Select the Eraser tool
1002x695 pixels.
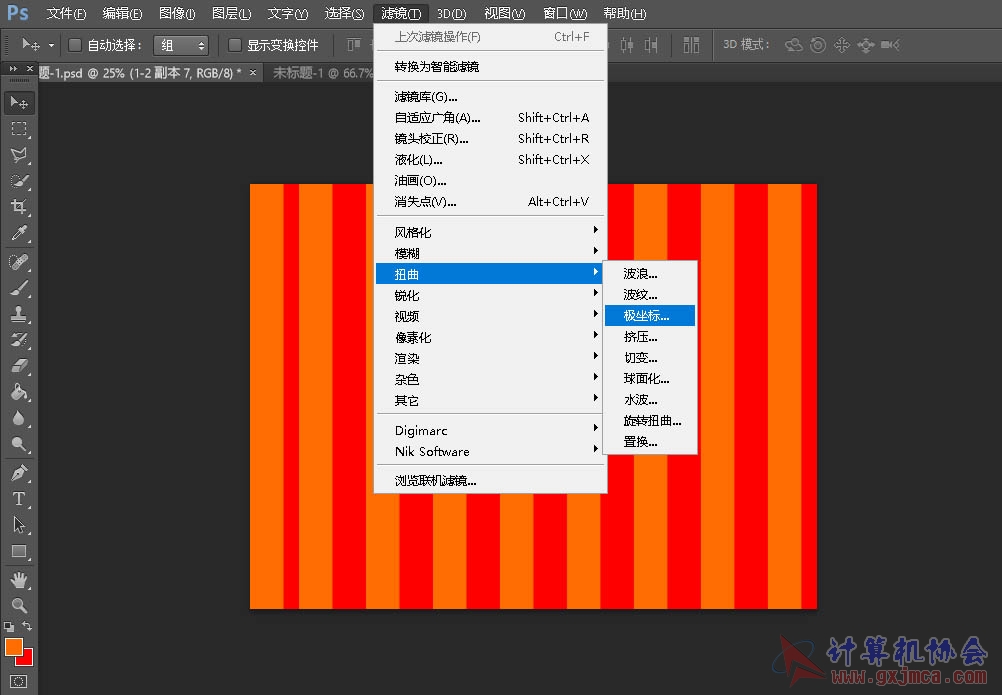19,366
